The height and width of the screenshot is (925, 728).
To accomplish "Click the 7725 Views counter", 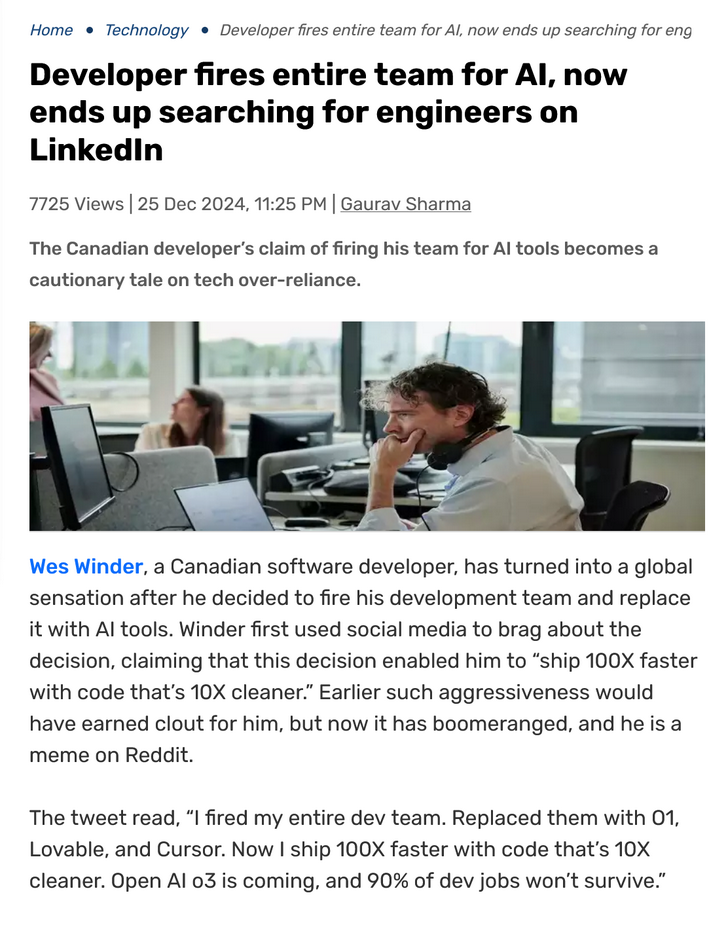I will 77,204.
